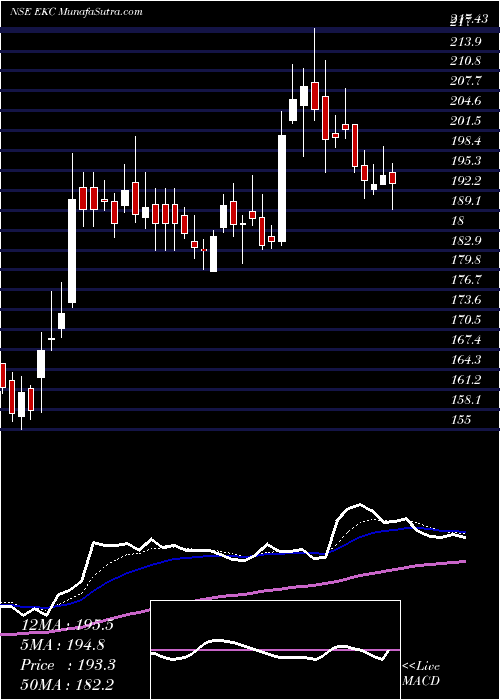Select the 207.7 price axis label
The image size is (500, 700).
[x=467, y=81]
